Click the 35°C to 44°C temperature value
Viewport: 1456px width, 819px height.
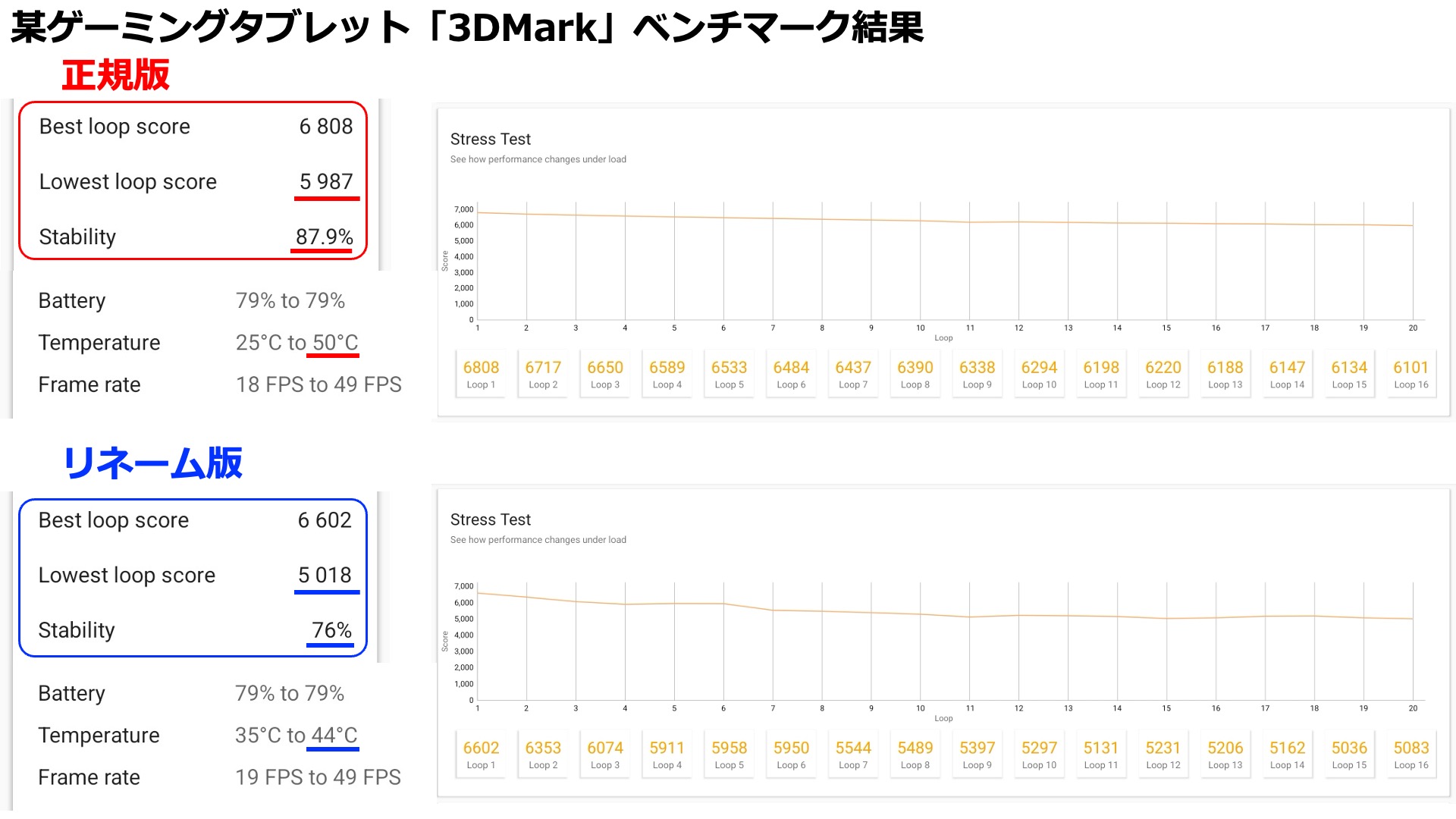click(296, 736)
